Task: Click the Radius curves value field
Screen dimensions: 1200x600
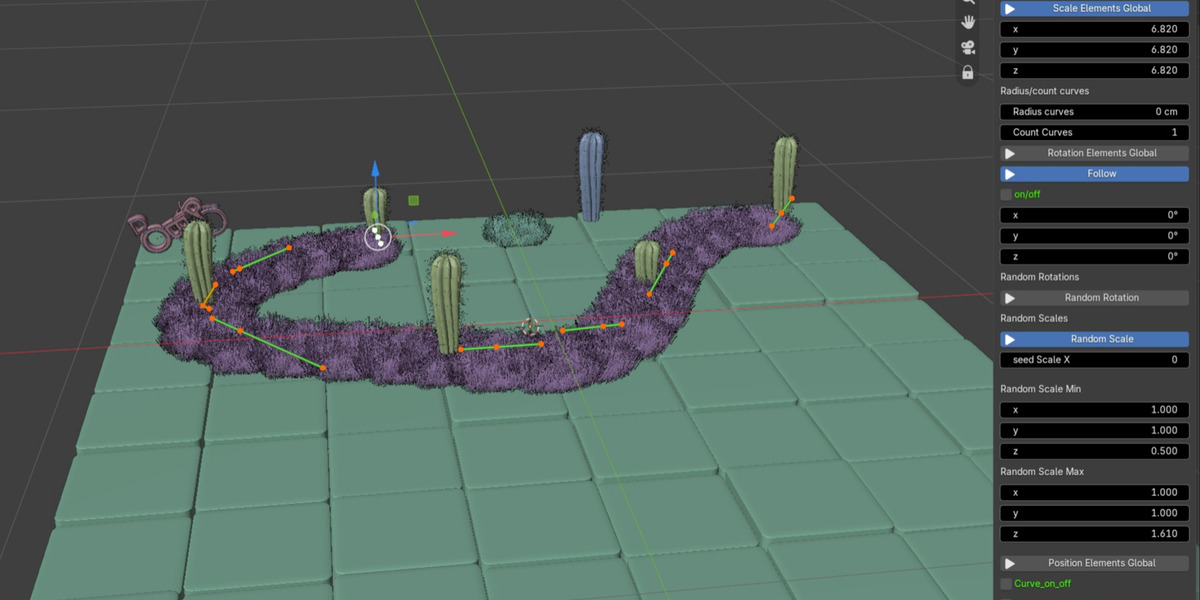Action: tap(1095, 112)
